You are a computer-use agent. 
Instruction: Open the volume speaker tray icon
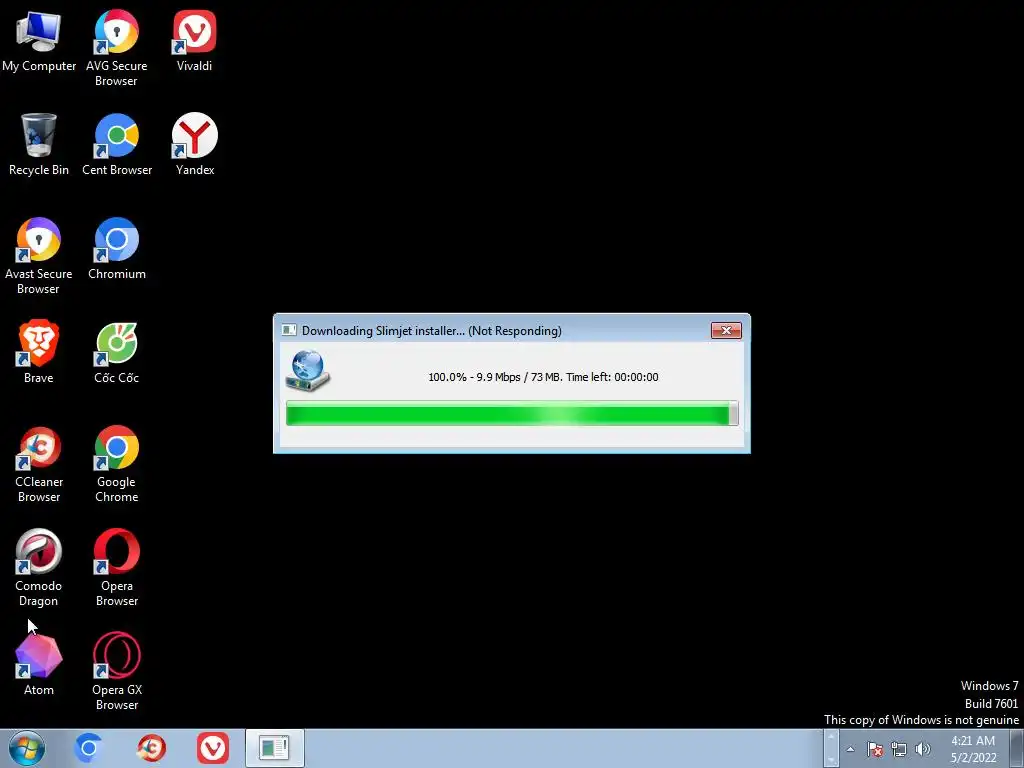click(x=923, y=749)
